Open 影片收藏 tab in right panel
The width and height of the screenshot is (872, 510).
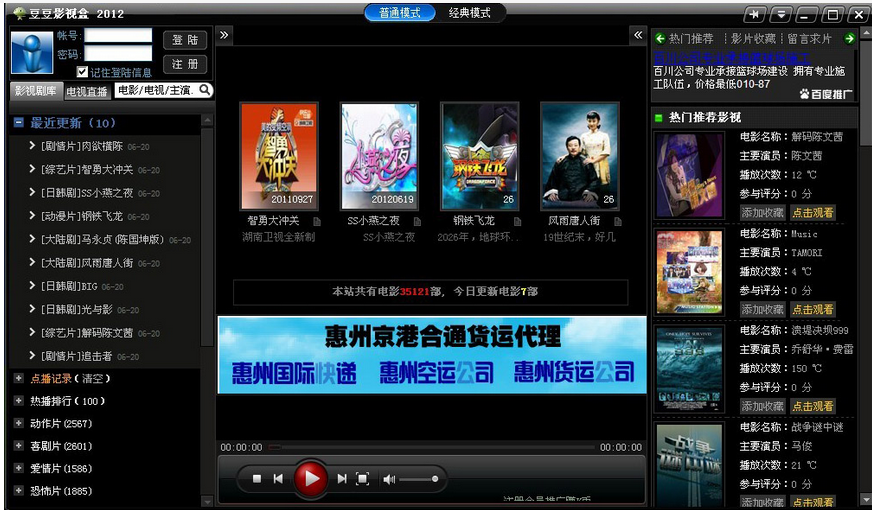coord(753,38)
